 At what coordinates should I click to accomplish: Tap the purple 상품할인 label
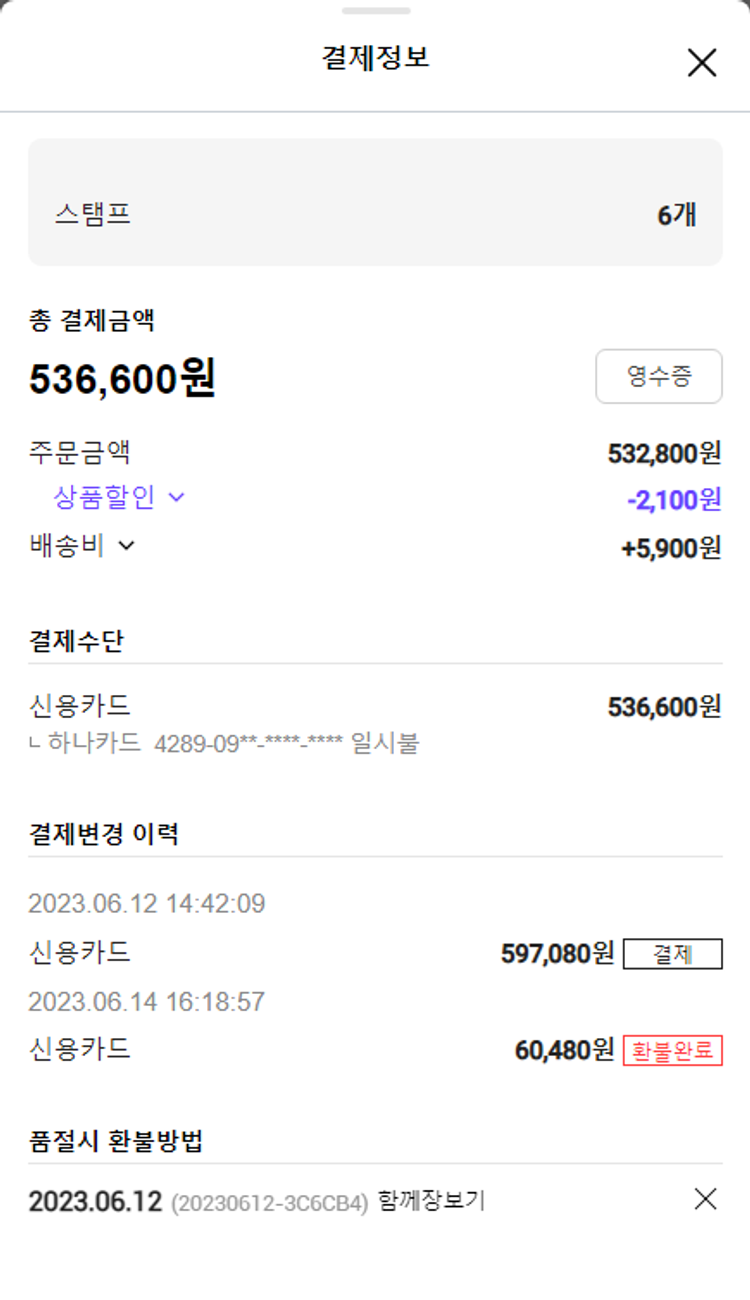[x=104, y=497]
